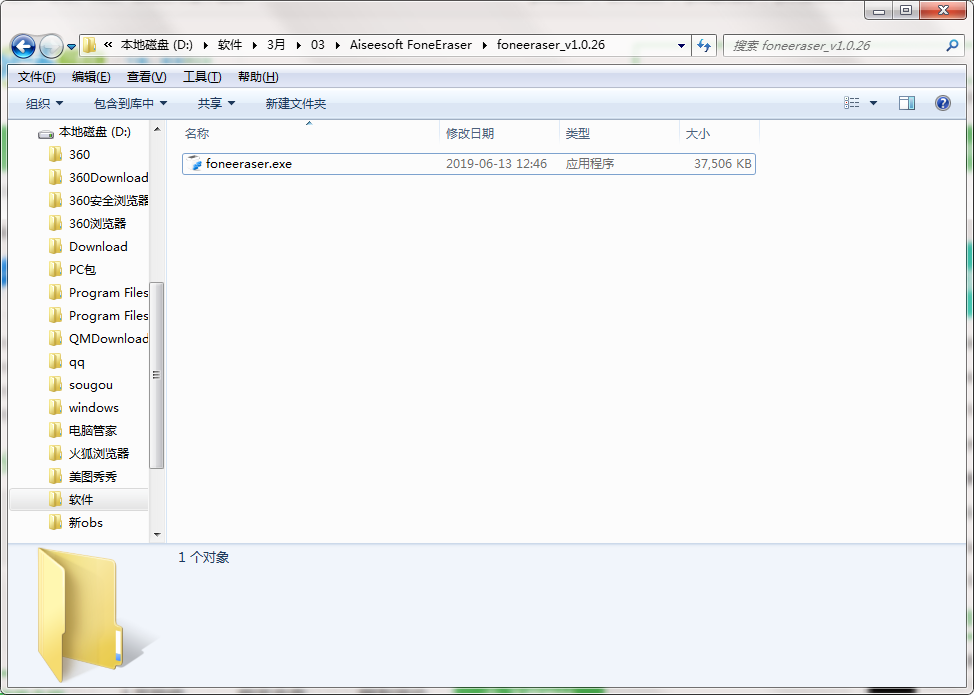
Task: Expand the arrow after Aiseesoft FoneEraser breadcrumb
Action: point(485,45)
